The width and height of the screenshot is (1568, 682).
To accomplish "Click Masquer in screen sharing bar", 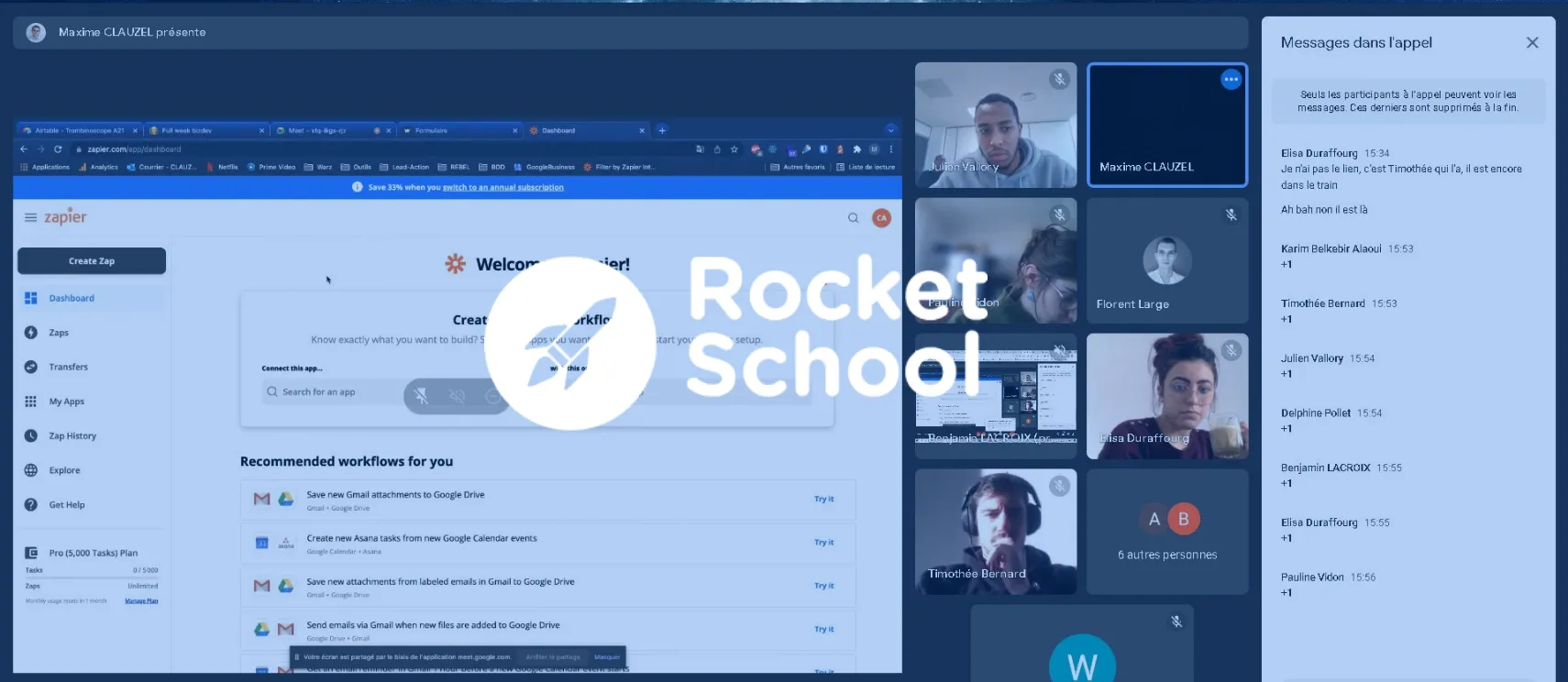I will coord(607,656).
